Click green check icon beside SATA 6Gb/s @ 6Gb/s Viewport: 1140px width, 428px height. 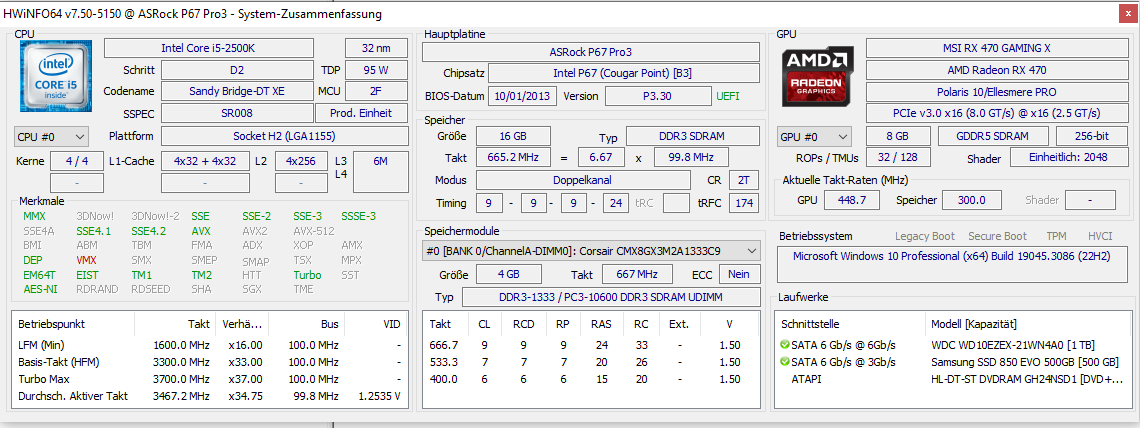click(784, 344)
